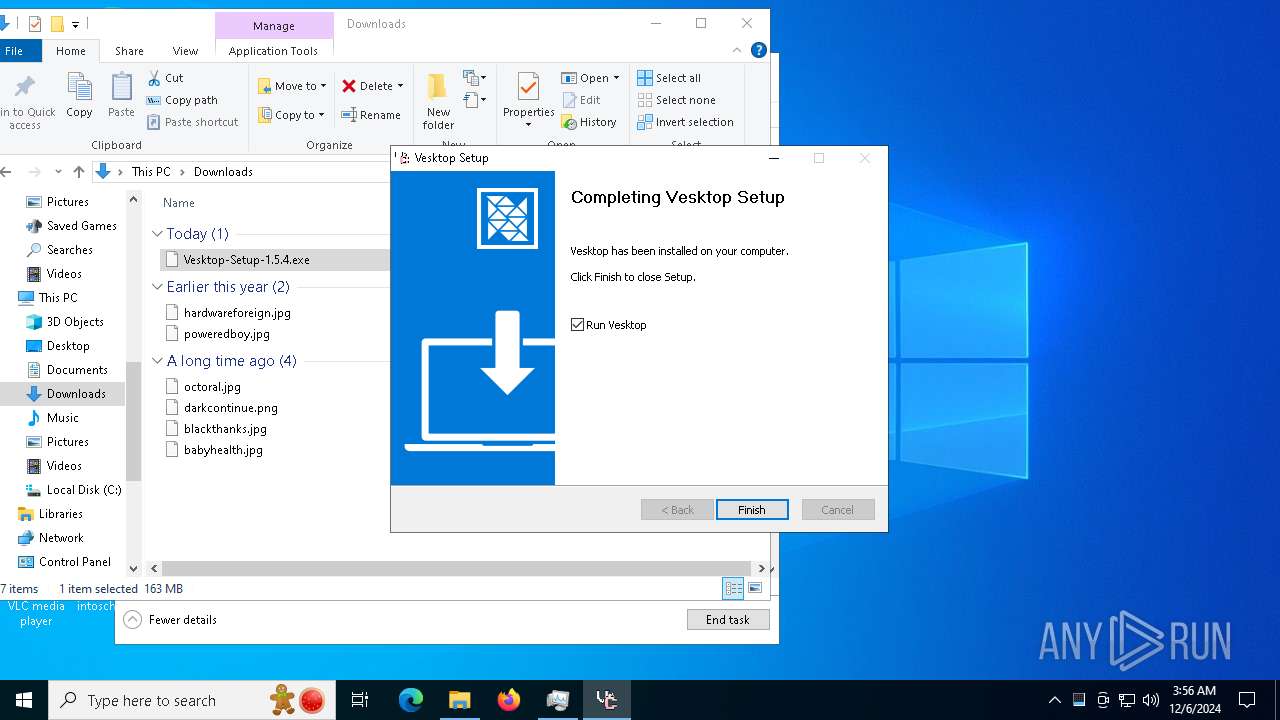This screenshot has height=720, width=1280.
Task: Collapse the A long time ago (4) group
Action: click(x=157, y=361)
